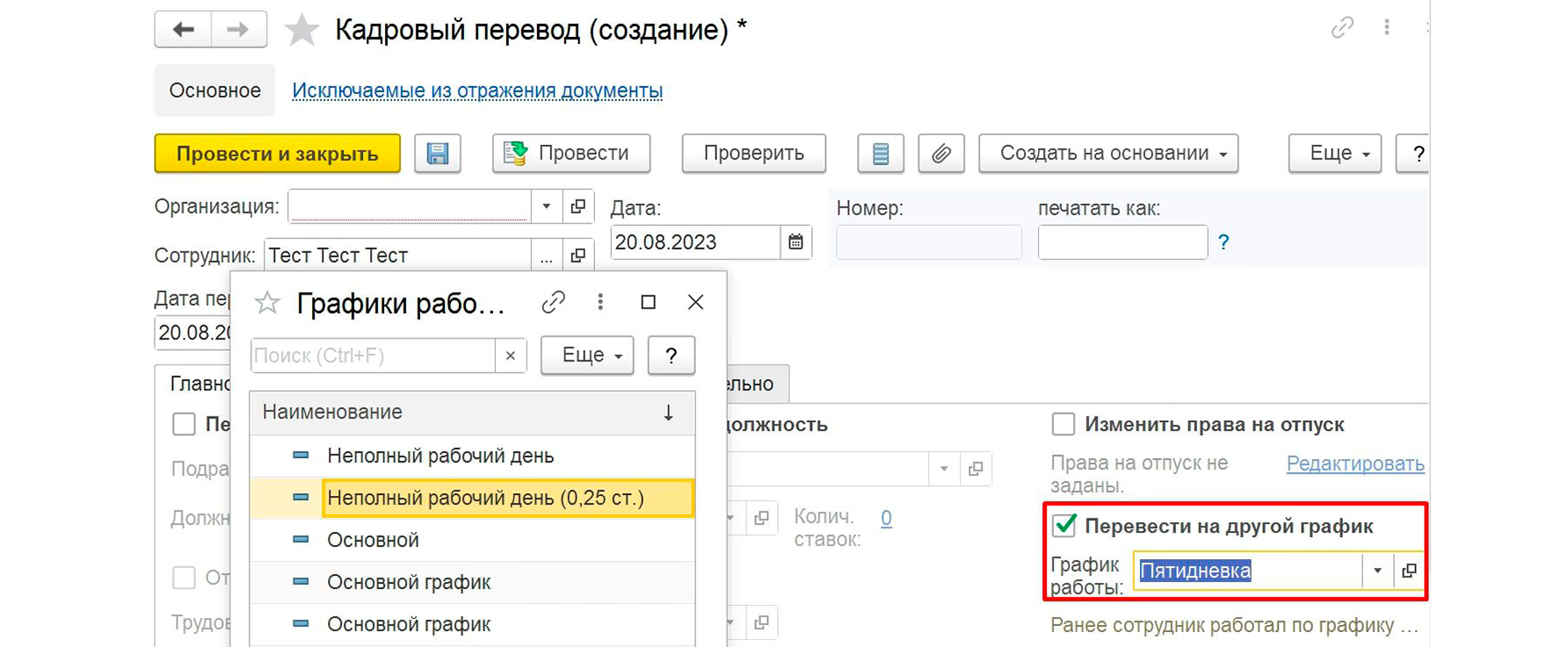Screen dimensions: 1568x647
Task: Click Сотрудник field Тест Тест Тест
Action: point(397,256)
